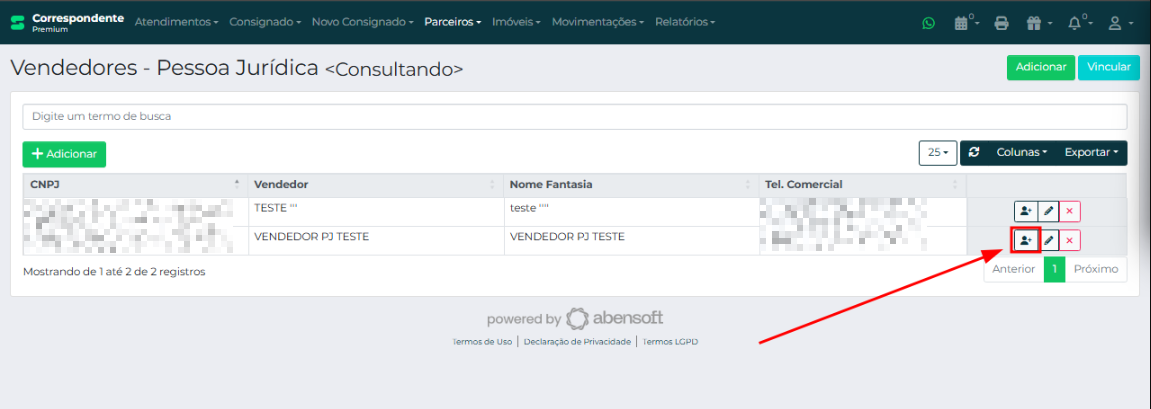Click the printer icon in the top bar
The image size is (1151, 409).
pos(1001,23)
